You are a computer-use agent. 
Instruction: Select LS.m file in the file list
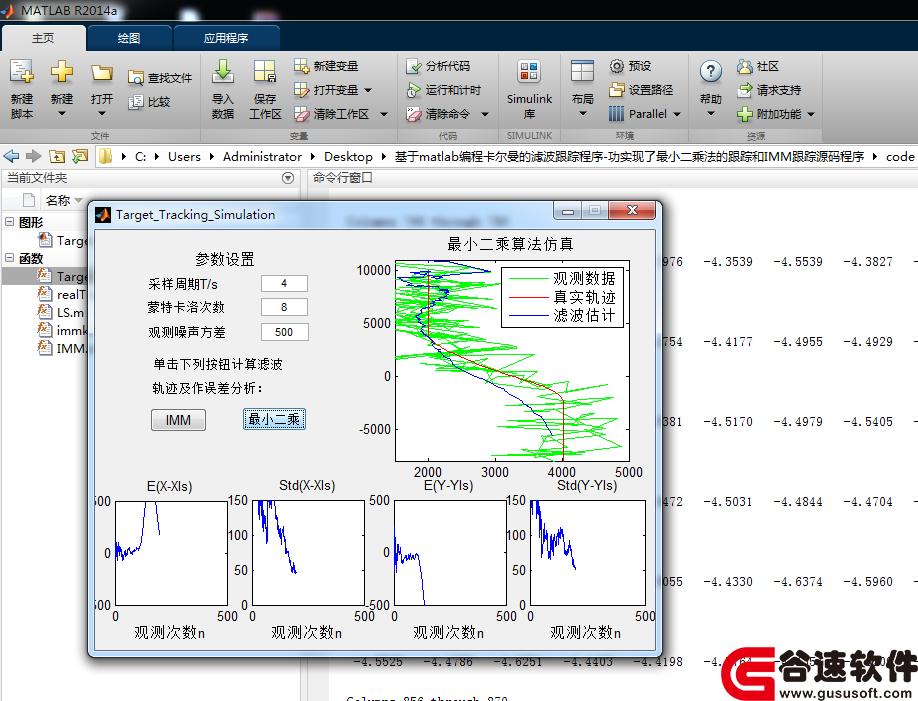click(x=61, y=313)
